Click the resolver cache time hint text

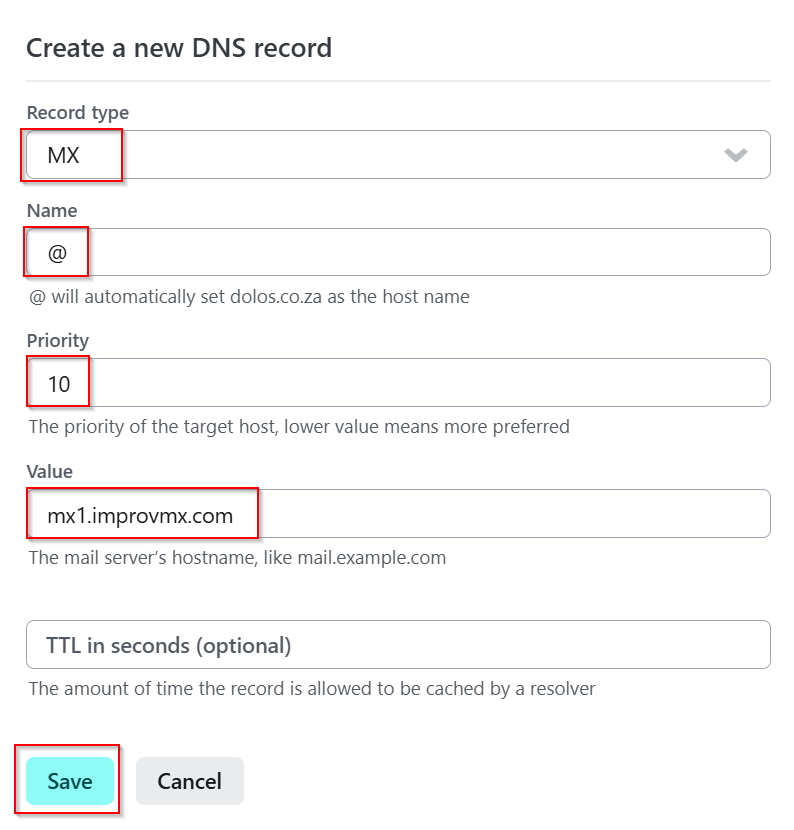(x=312, y=688)
